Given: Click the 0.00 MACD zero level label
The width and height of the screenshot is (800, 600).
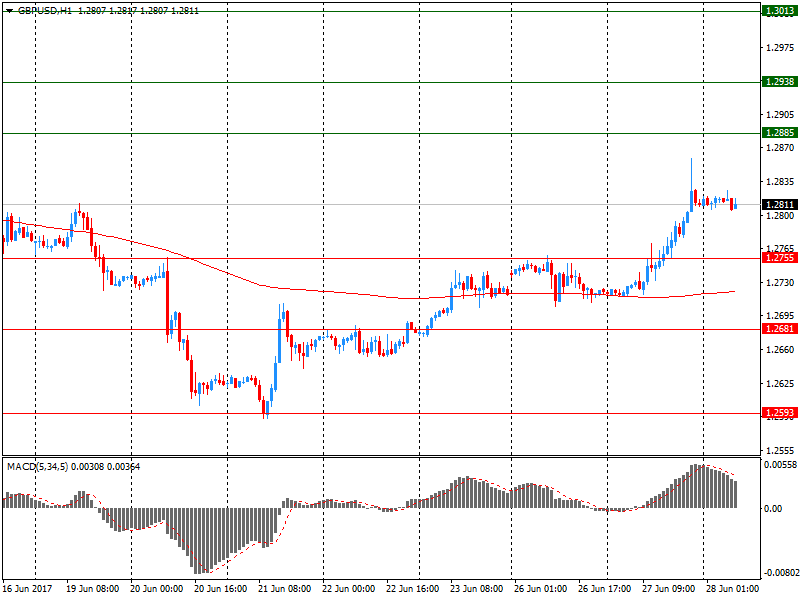Looking at the screenshot, I should click(773, 509).
